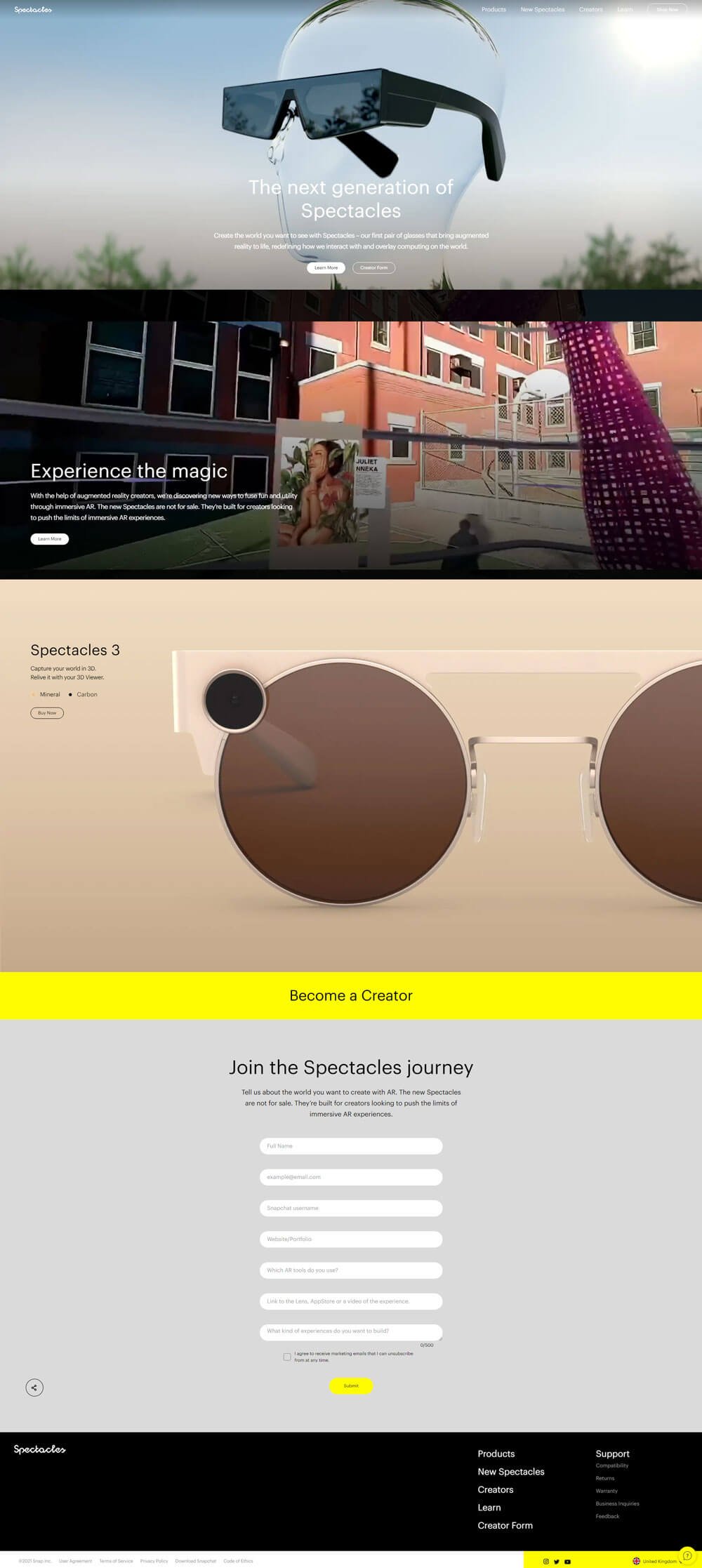Open Business Inquiries under Support

[618, 1503]
